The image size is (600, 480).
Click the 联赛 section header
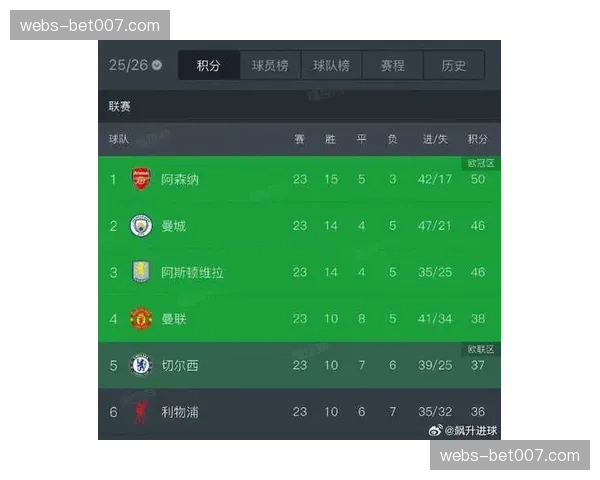tap(120, 106)
